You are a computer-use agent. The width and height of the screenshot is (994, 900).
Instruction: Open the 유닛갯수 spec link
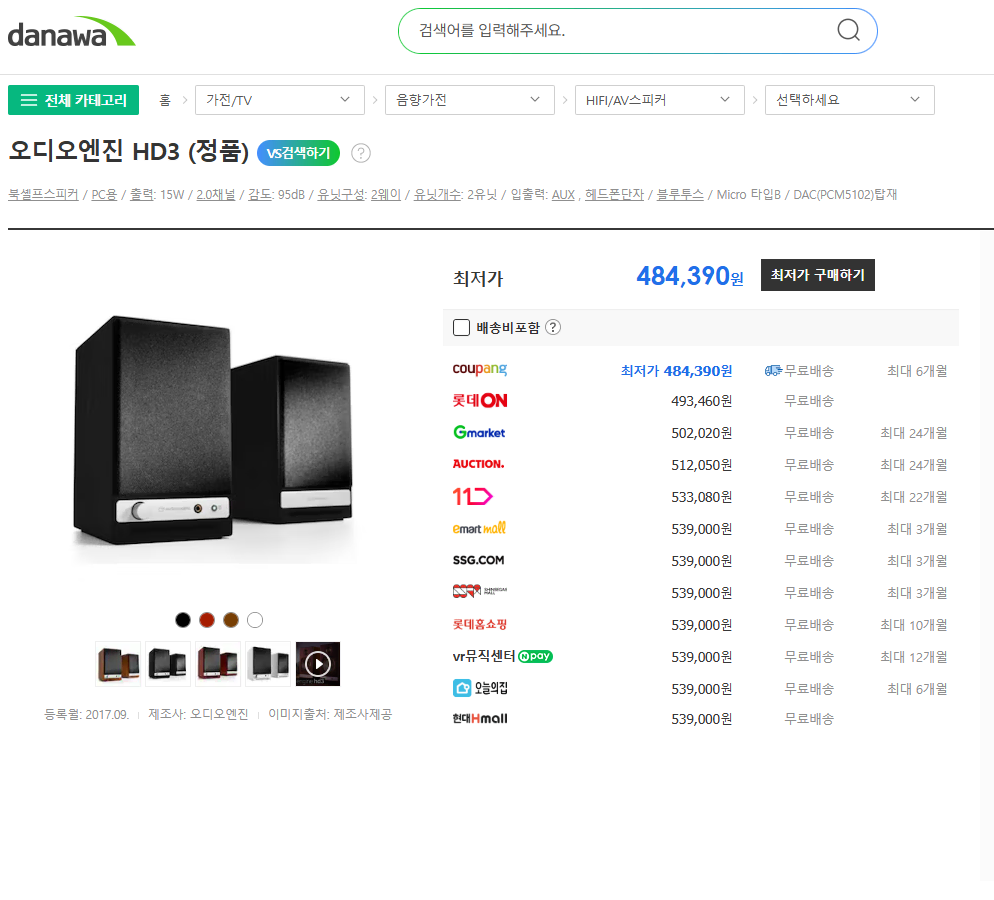[x=437, y=195]
